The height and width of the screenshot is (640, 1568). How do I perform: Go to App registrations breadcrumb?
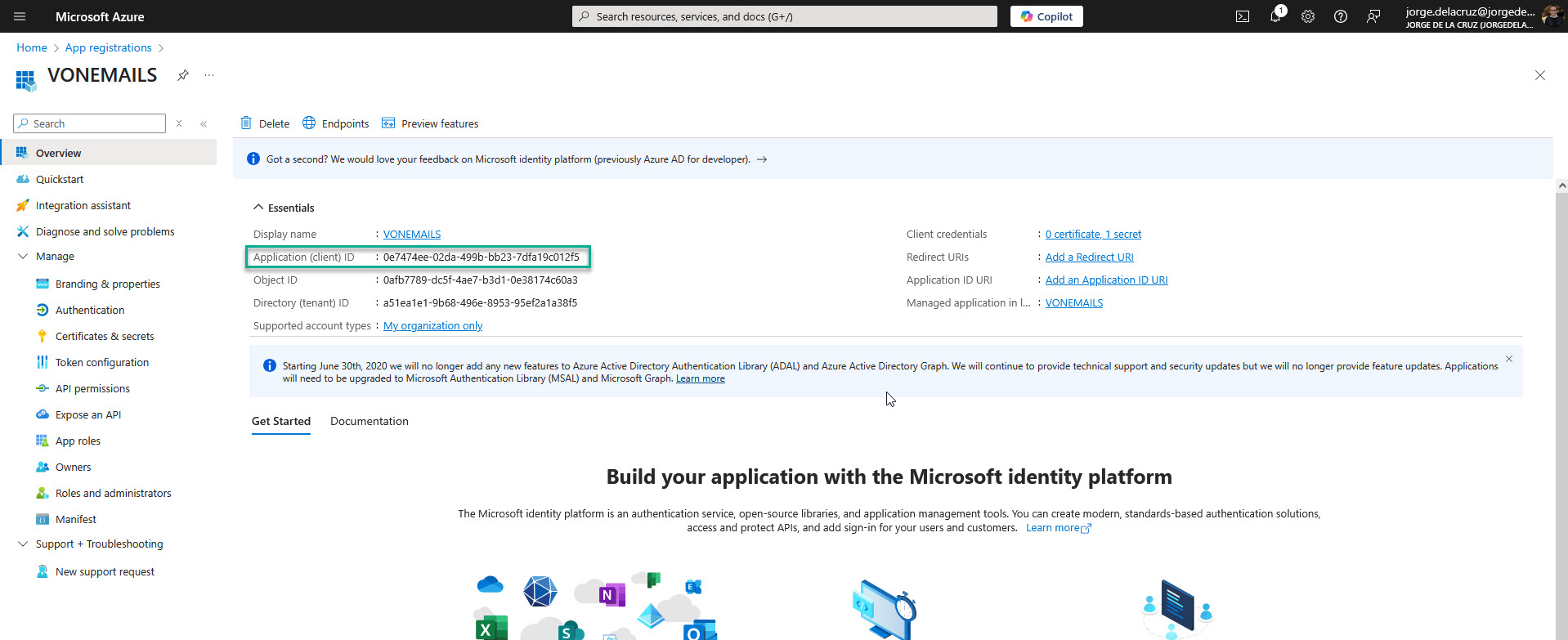click(x=109, y=47)
